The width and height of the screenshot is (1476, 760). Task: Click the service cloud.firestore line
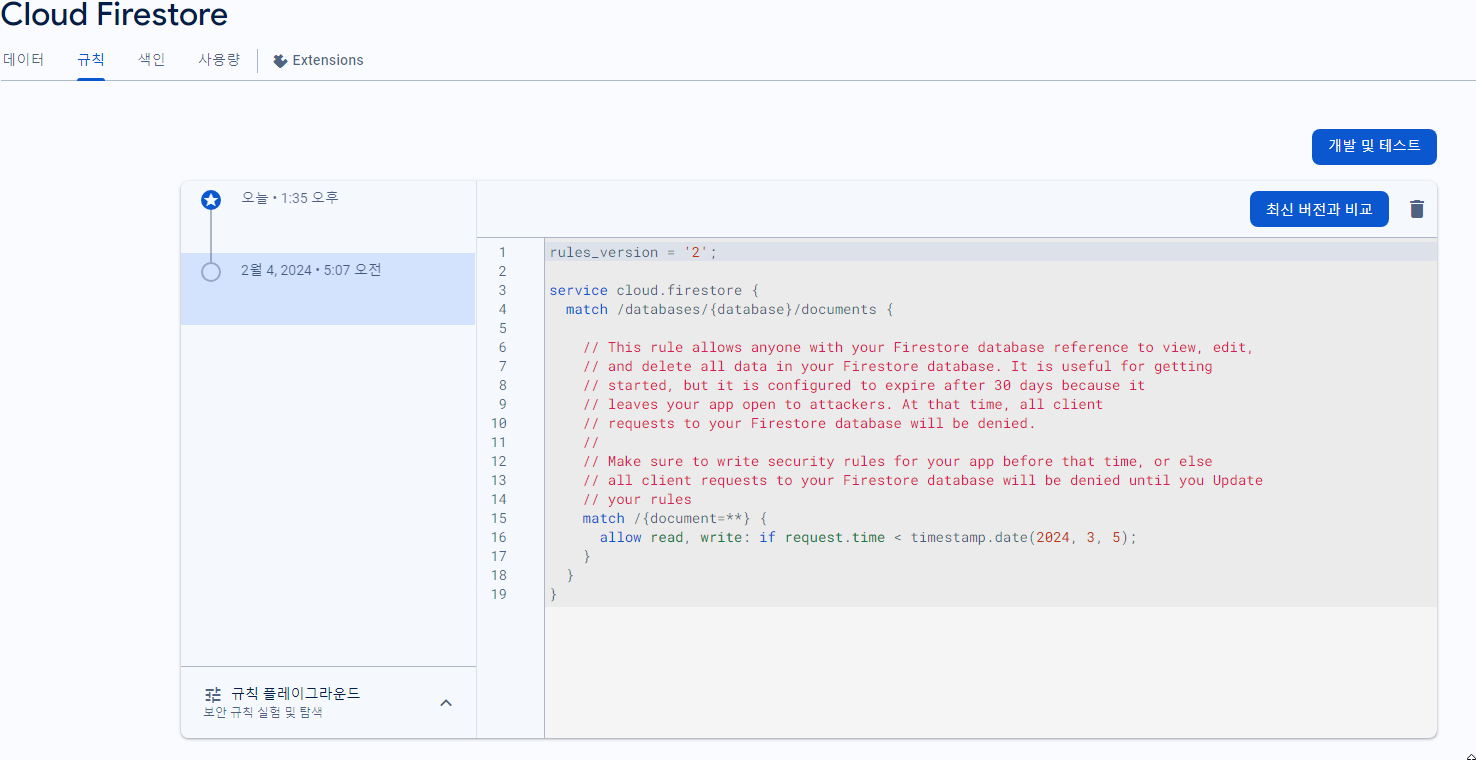pyautogui.click(x=655, y=290)
